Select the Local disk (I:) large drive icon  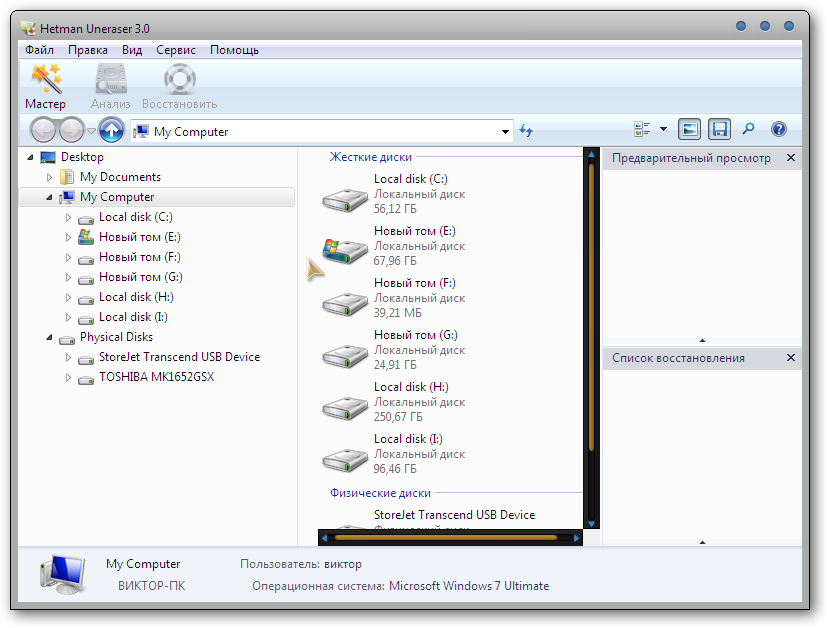(345, 460)
